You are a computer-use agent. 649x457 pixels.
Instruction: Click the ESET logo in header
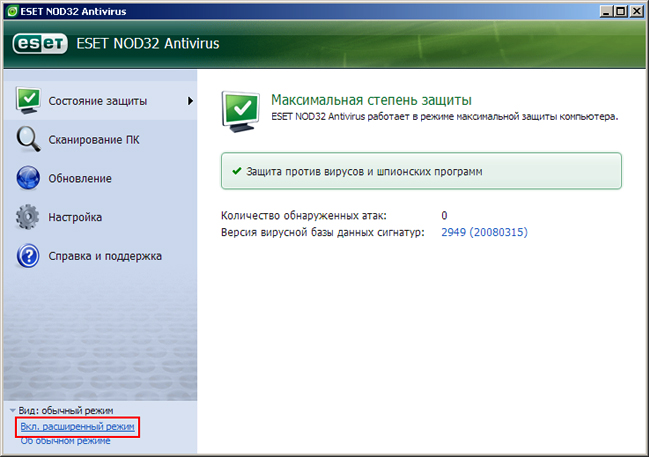click(40, 43)
